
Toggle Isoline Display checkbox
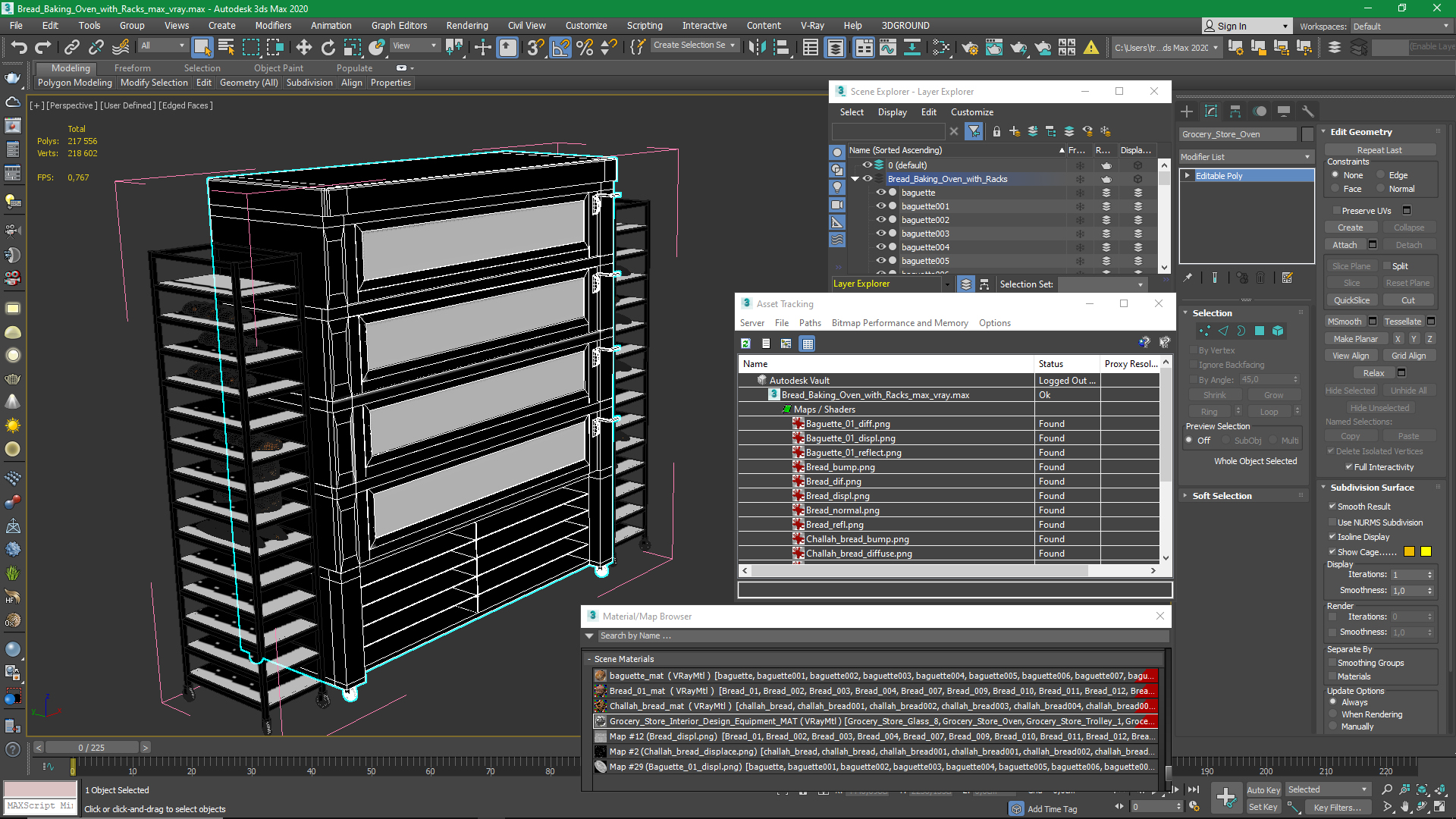1332,537
